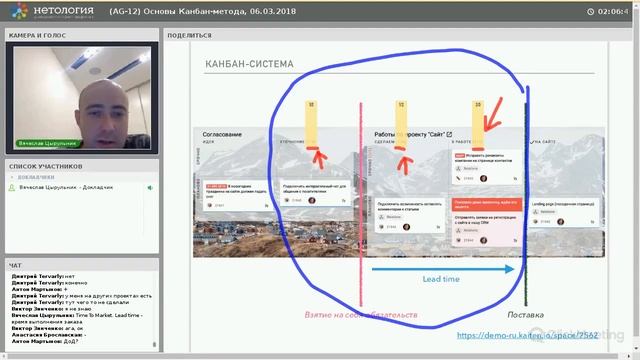Click message Виктор Звиченко: ага, ок
Image resolution: width=640 pixels, height=360 pixels.
click(47, 329)
